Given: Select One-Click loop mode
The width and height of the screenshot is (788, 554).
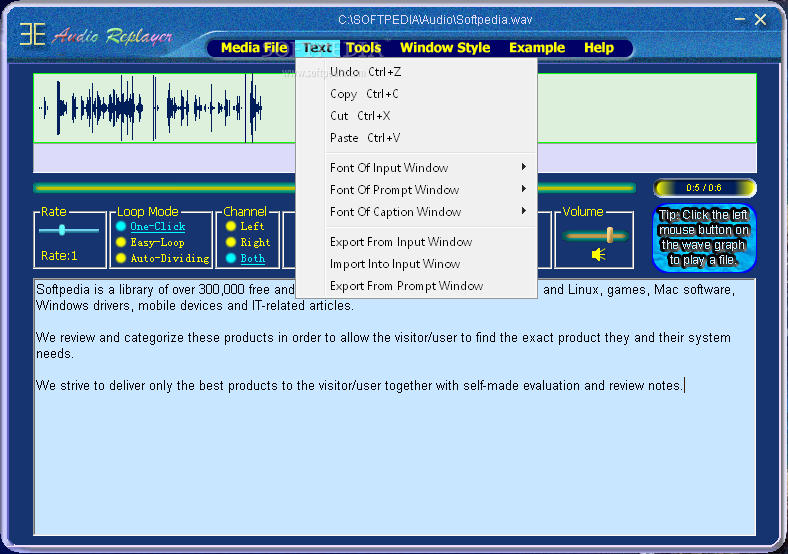Looking at the screenshot, I should coord(151,226).
